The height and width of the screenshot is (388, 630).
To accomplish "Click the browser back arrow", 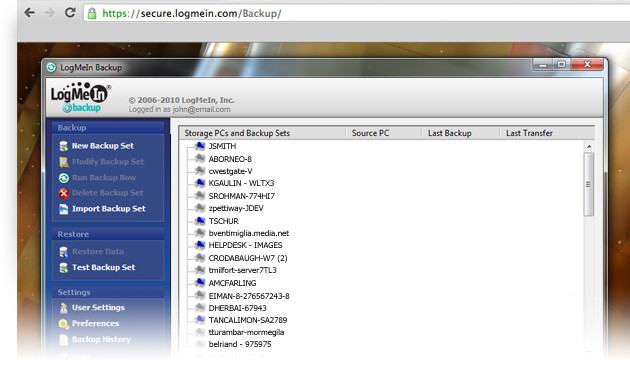I will (x=29, y=13).
